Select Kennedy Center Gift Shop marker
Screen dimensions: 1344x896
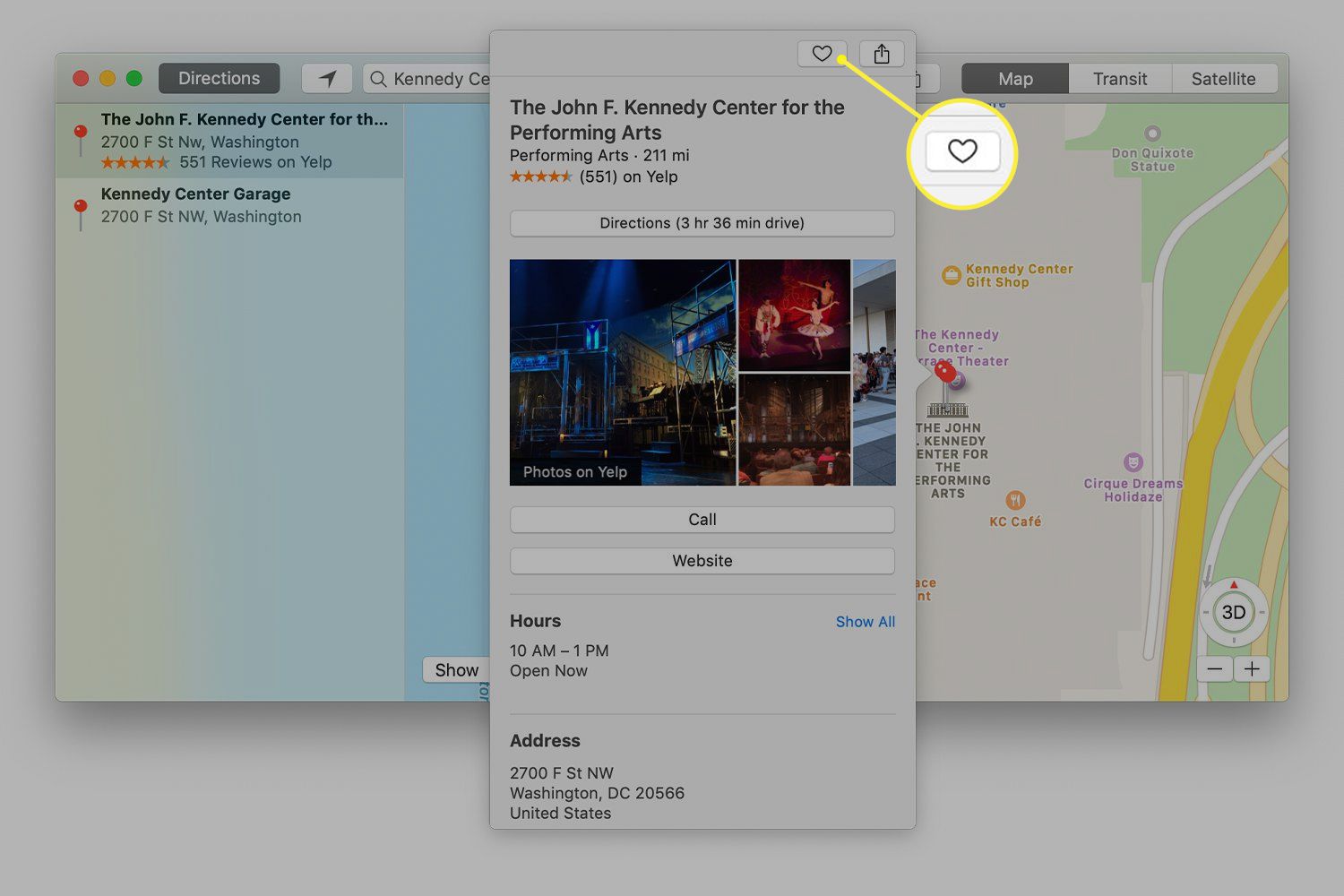pos(952,276)
